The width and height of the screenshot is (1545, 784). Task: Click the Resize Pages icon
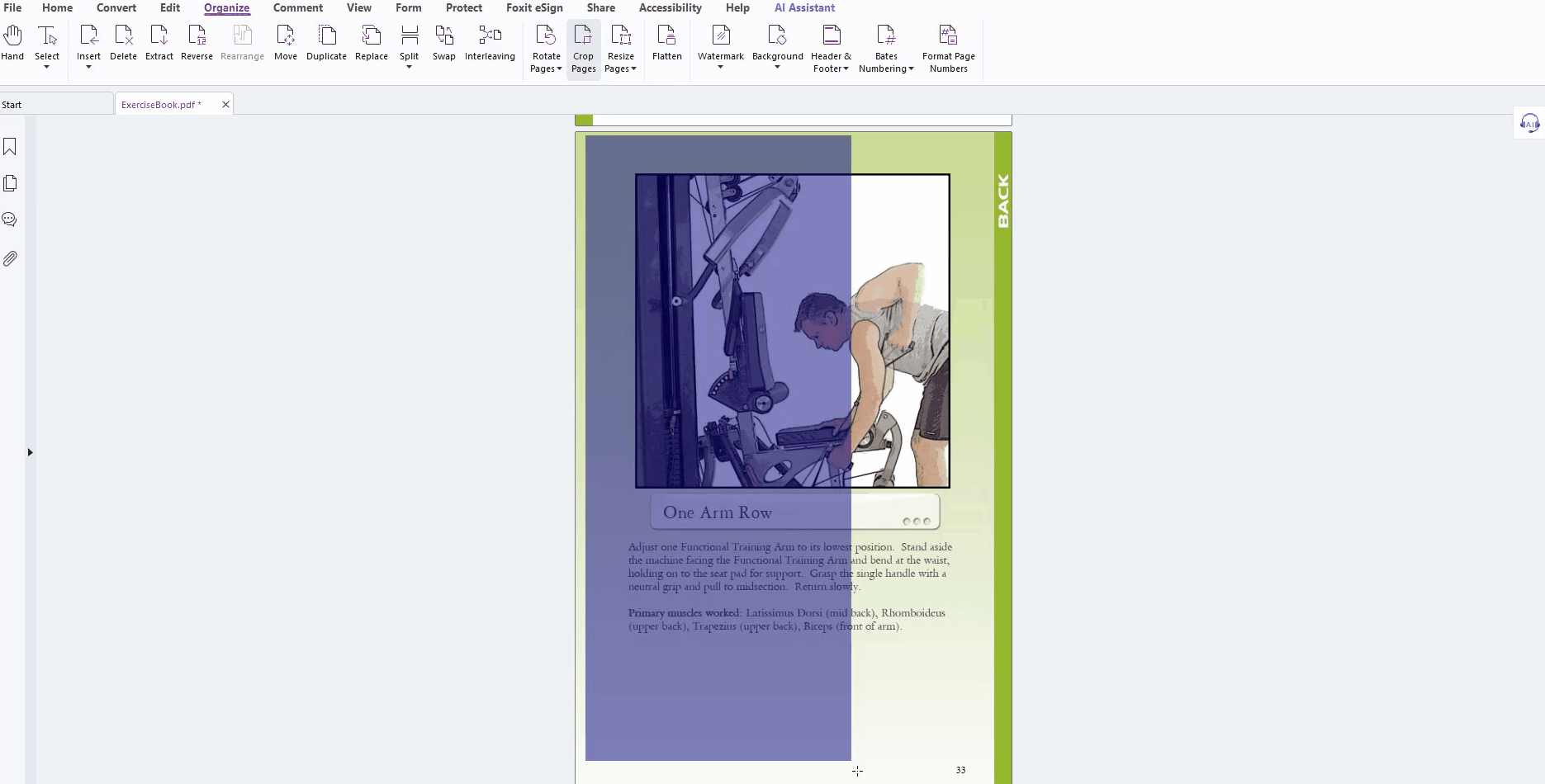(621, 35)
